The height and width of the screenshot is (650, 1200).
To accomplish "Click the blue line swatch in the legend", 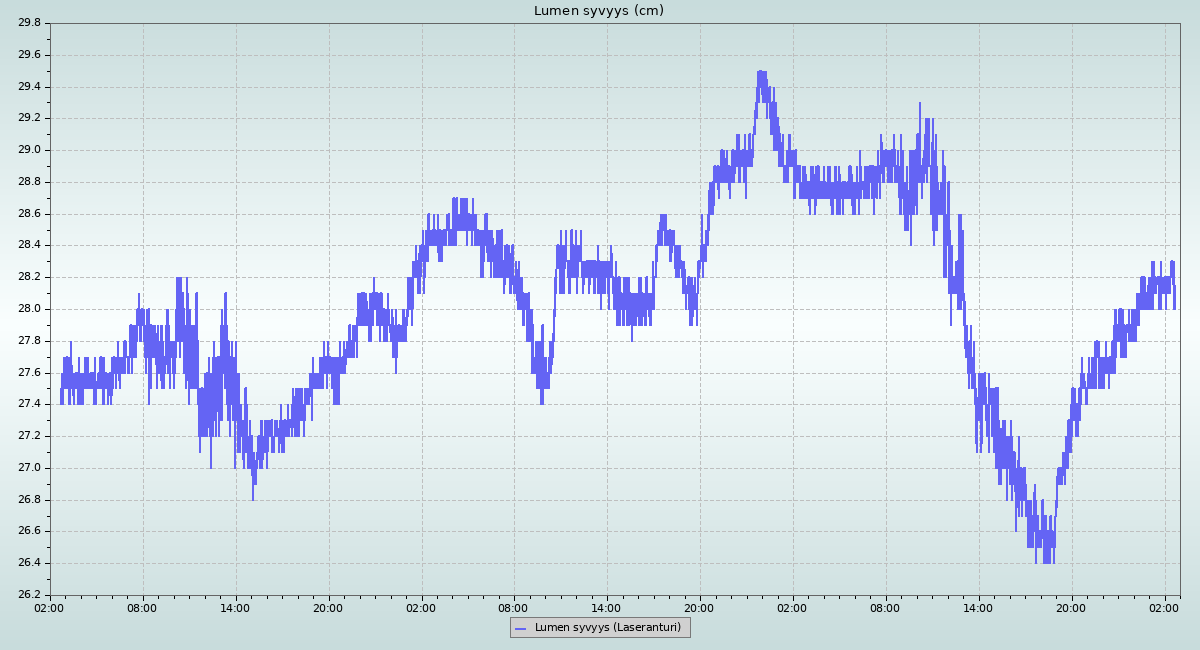I will pyautogui.click(x=520, y=628).
